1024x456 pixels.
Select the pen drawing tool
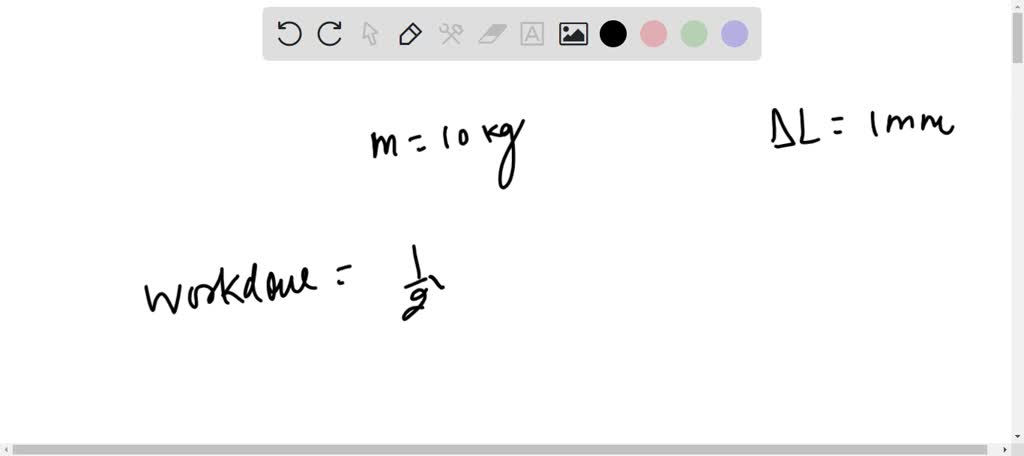point(410,34)
